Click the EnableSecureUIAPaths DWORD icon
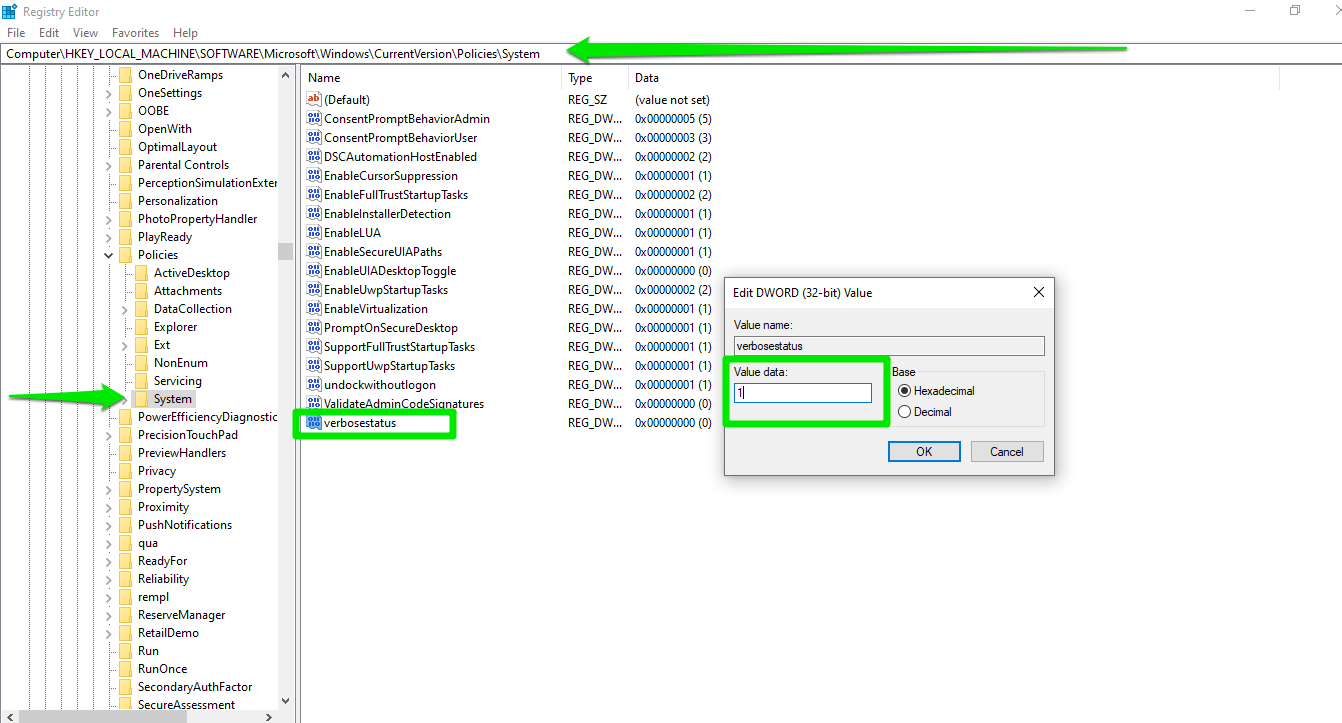 (314, 252)
